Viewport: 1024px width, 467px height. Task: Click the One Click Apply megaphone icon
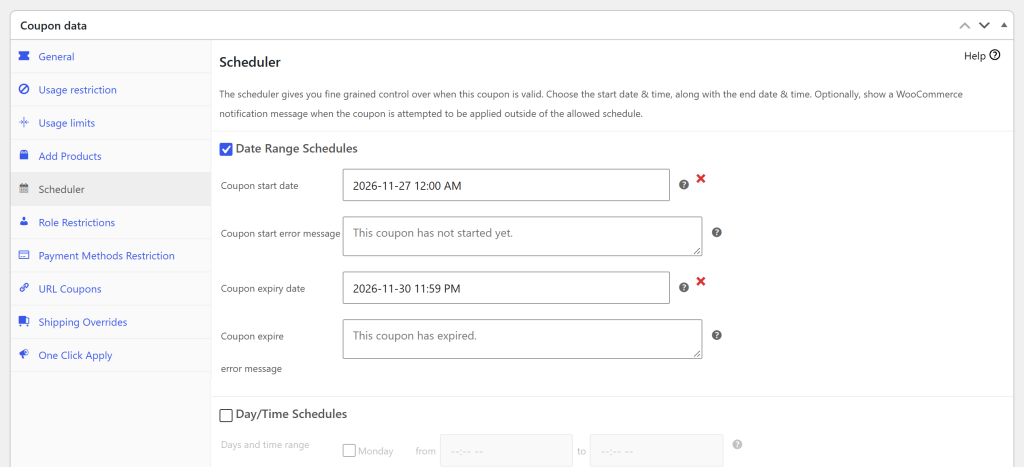coord(24,355)
